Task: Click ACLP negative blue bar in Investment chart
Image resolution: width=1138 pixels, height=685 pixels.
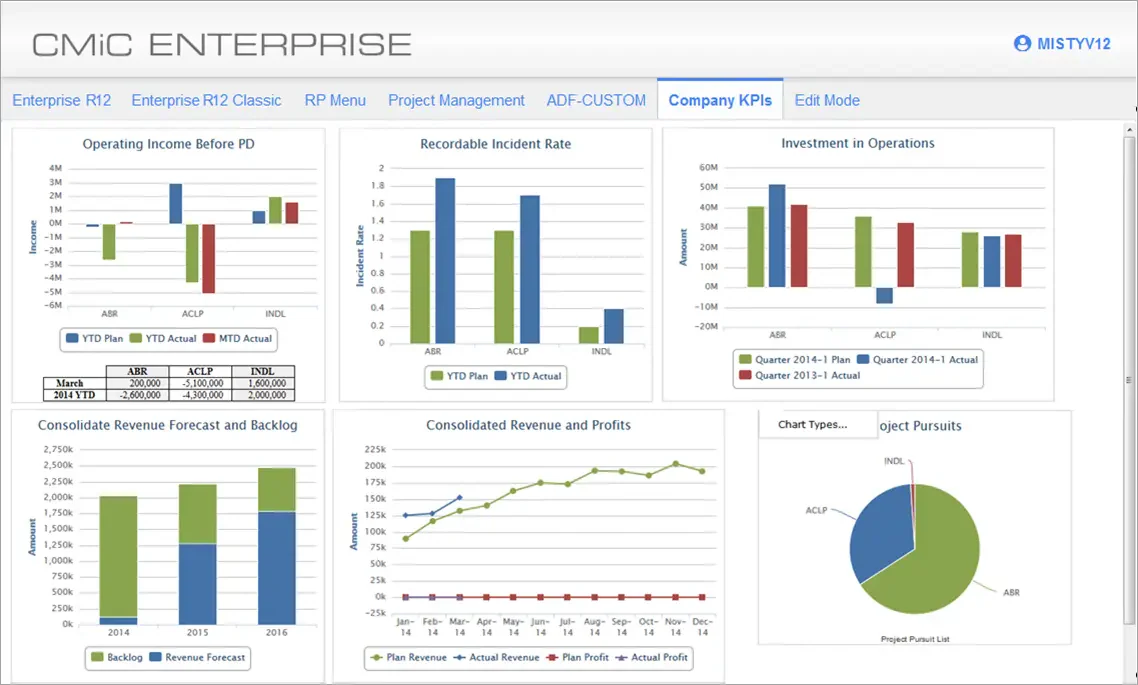Action: (x=884, y=295)
